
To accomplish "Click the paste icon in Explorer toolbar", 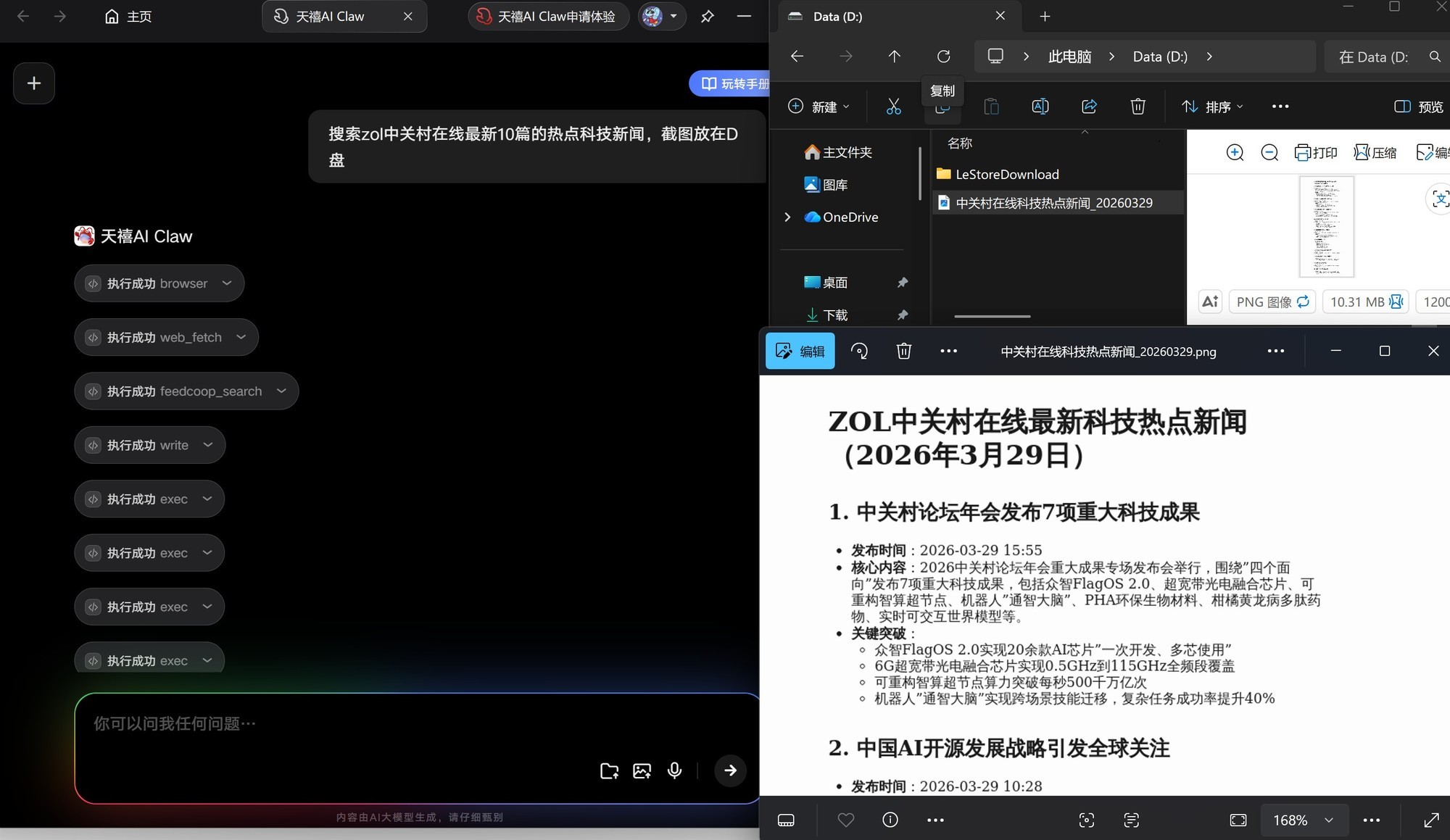I will click(991, 107).
